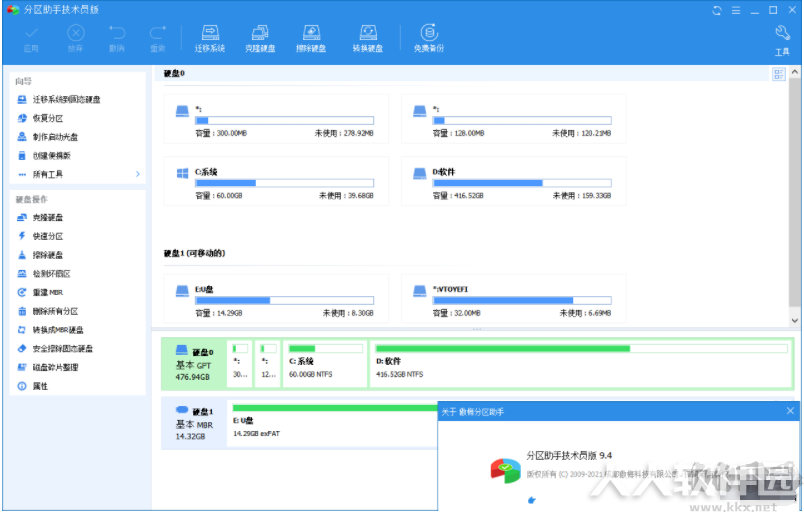
Task: Click the 30... small partition in disk map
Action: (240, 364)
